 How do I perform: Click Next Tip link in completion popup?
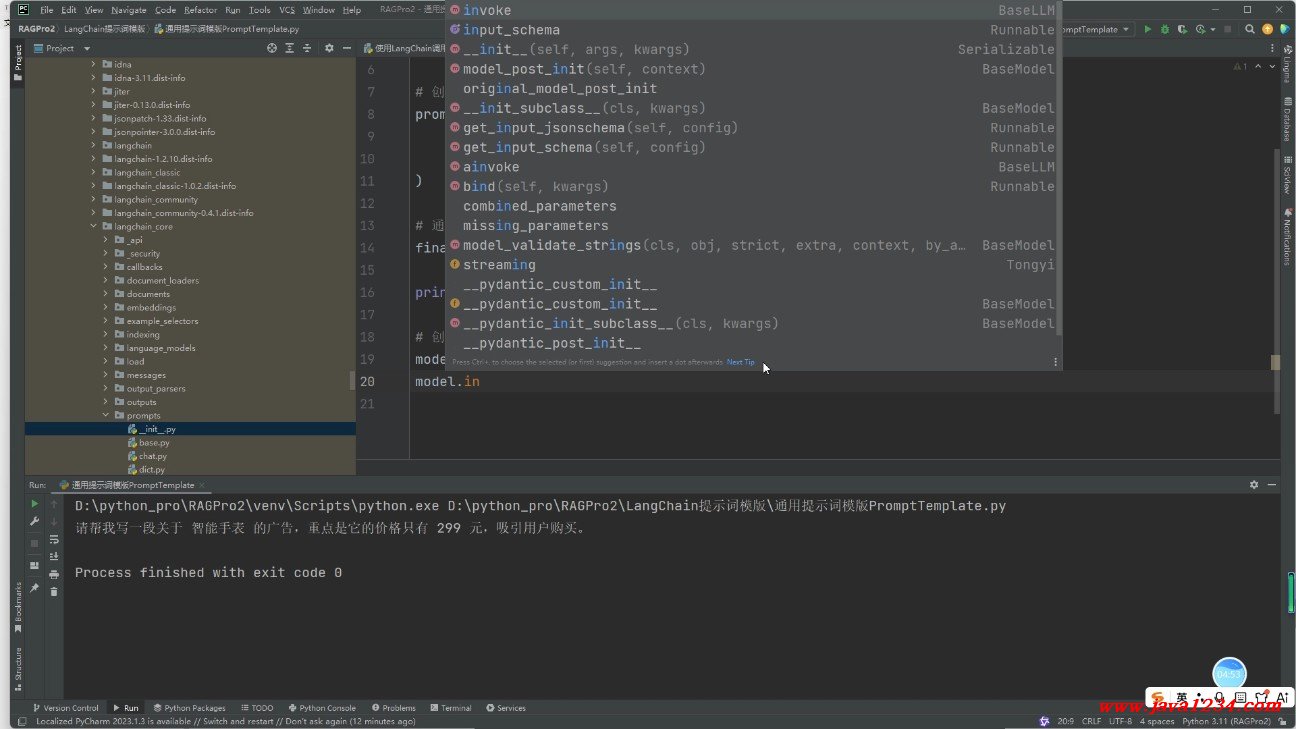(740, 362)
